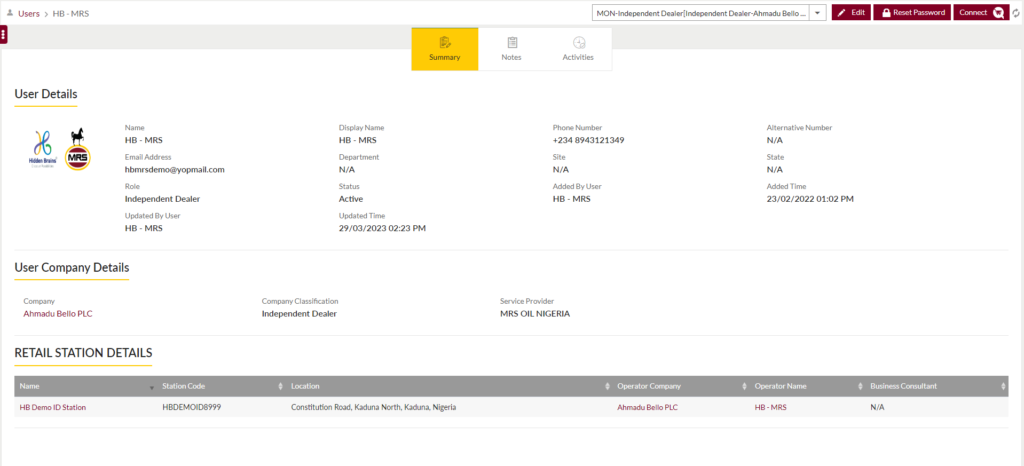Click the refresh icon beside Connect

(x=1016, y=12)
